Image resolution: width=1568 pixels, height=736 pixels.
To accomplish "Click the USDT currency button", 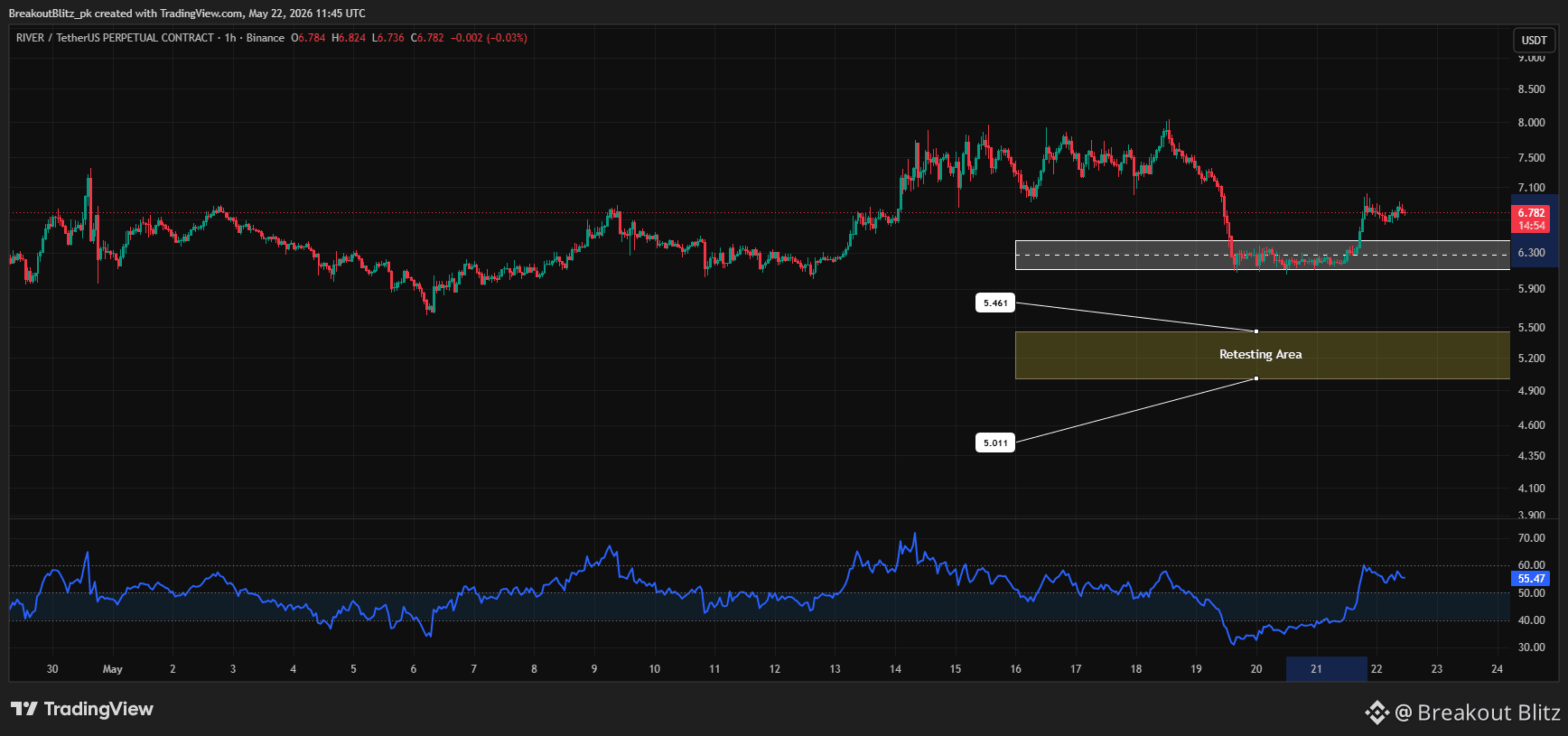I will (x=1534, y=40).
